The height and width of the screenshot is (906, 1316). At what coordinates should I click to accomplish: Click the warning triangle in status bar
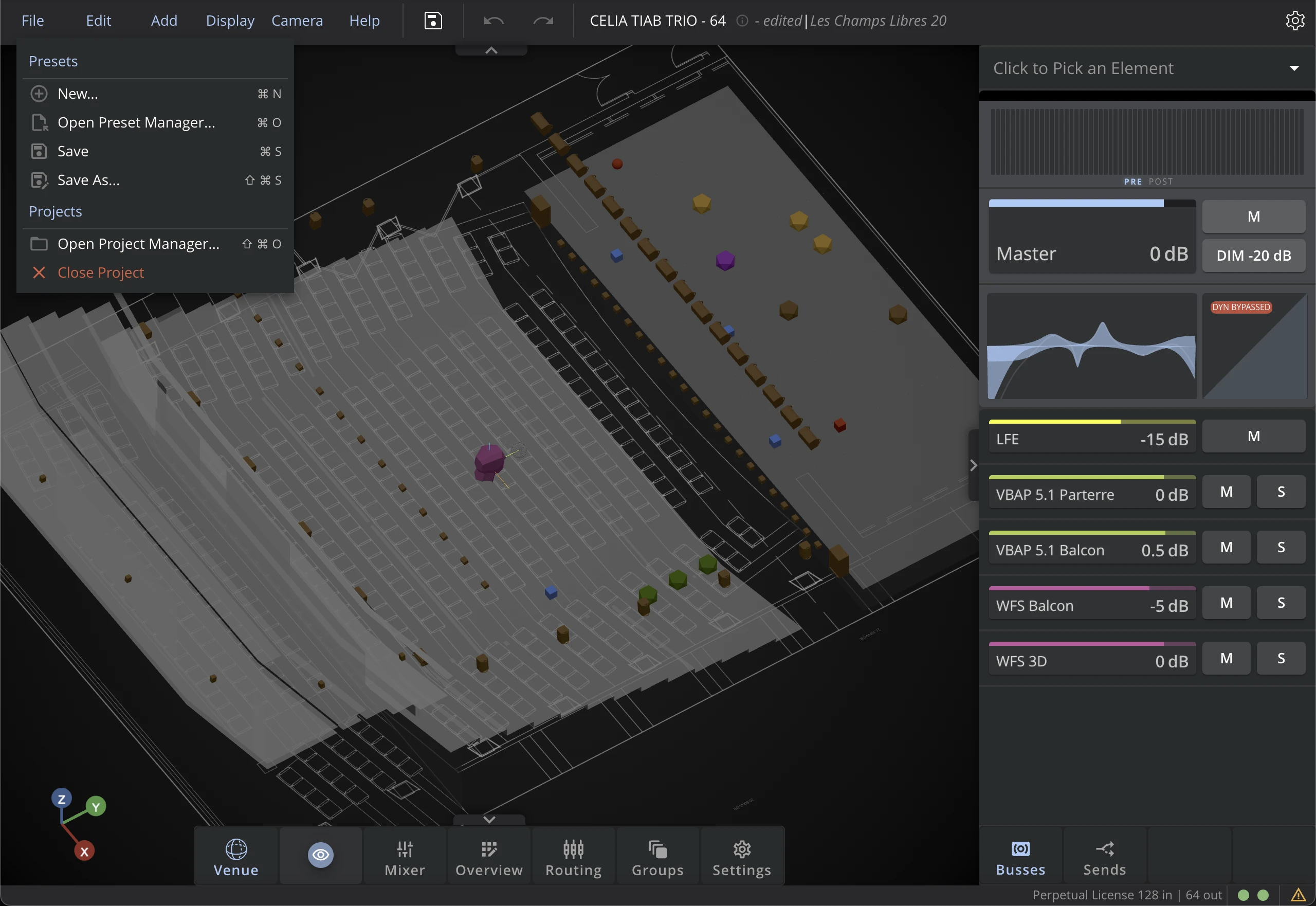pos(1298,895)
